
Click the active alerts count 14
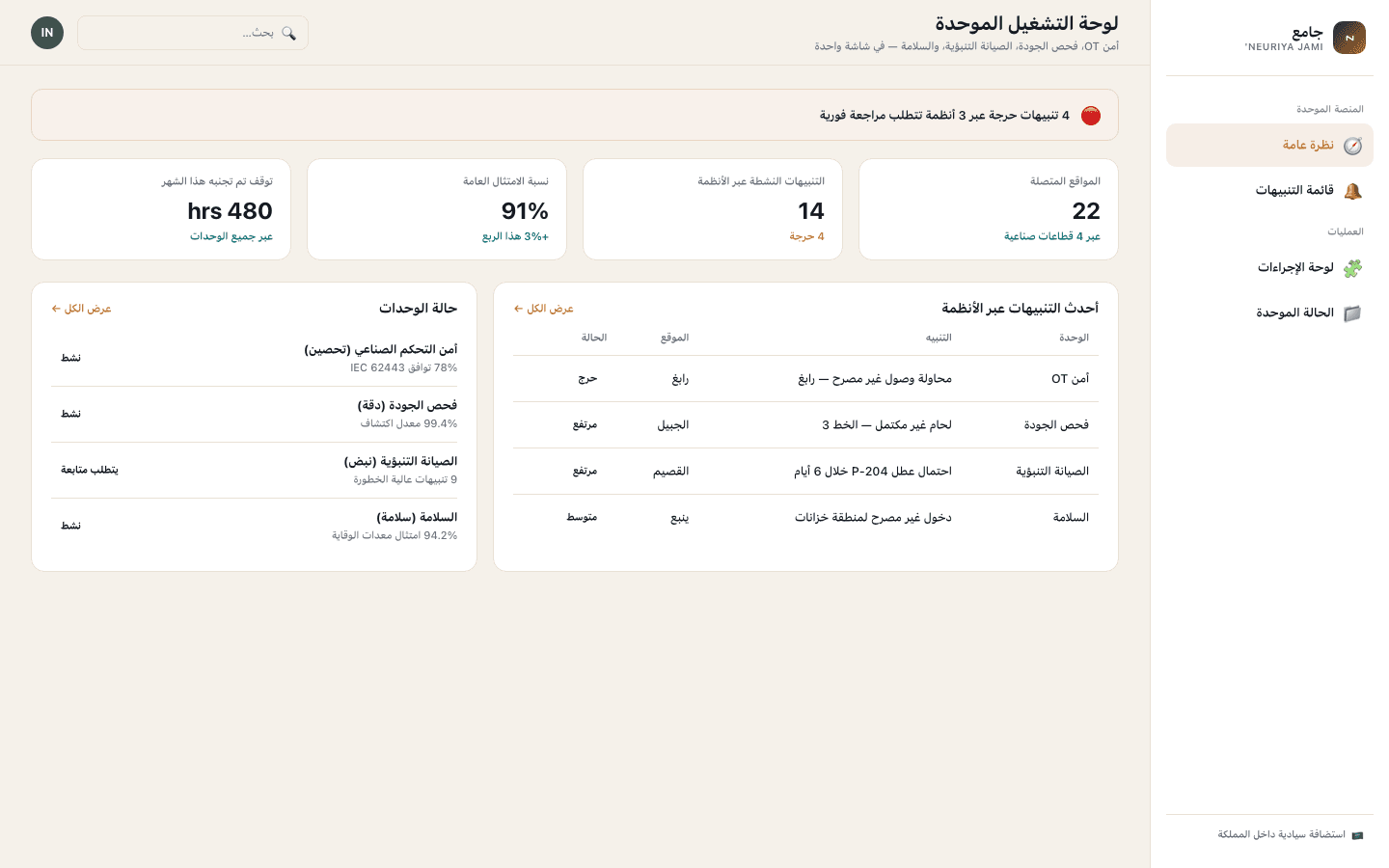coord(811,211)
